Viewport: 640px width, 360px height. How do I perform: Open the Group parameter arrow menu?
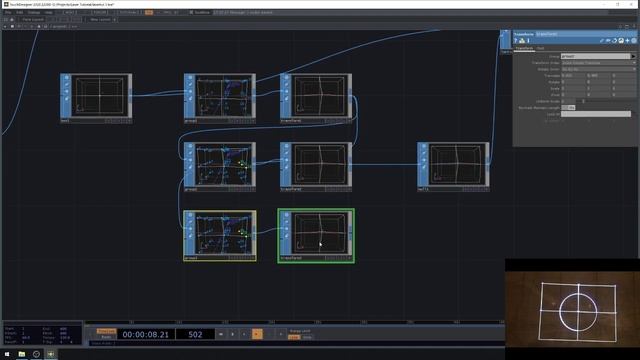[x=633, y=56]
